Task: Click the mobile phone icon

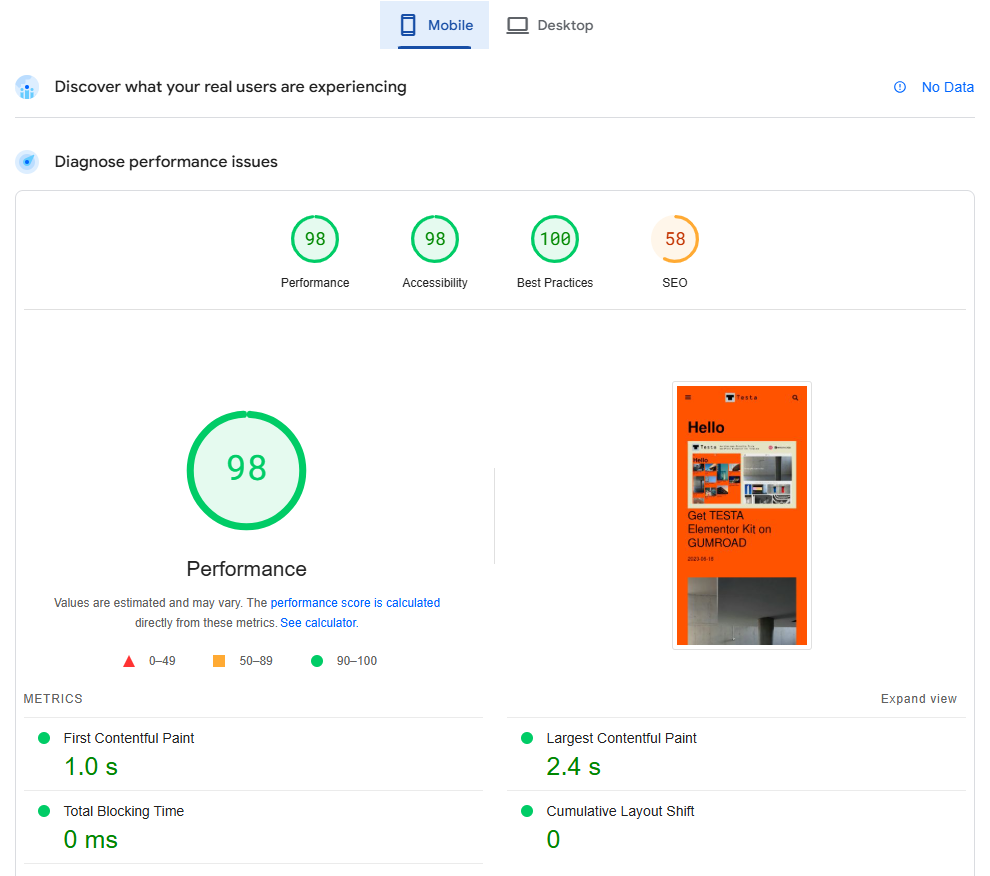Action: (x=408, y=25)
